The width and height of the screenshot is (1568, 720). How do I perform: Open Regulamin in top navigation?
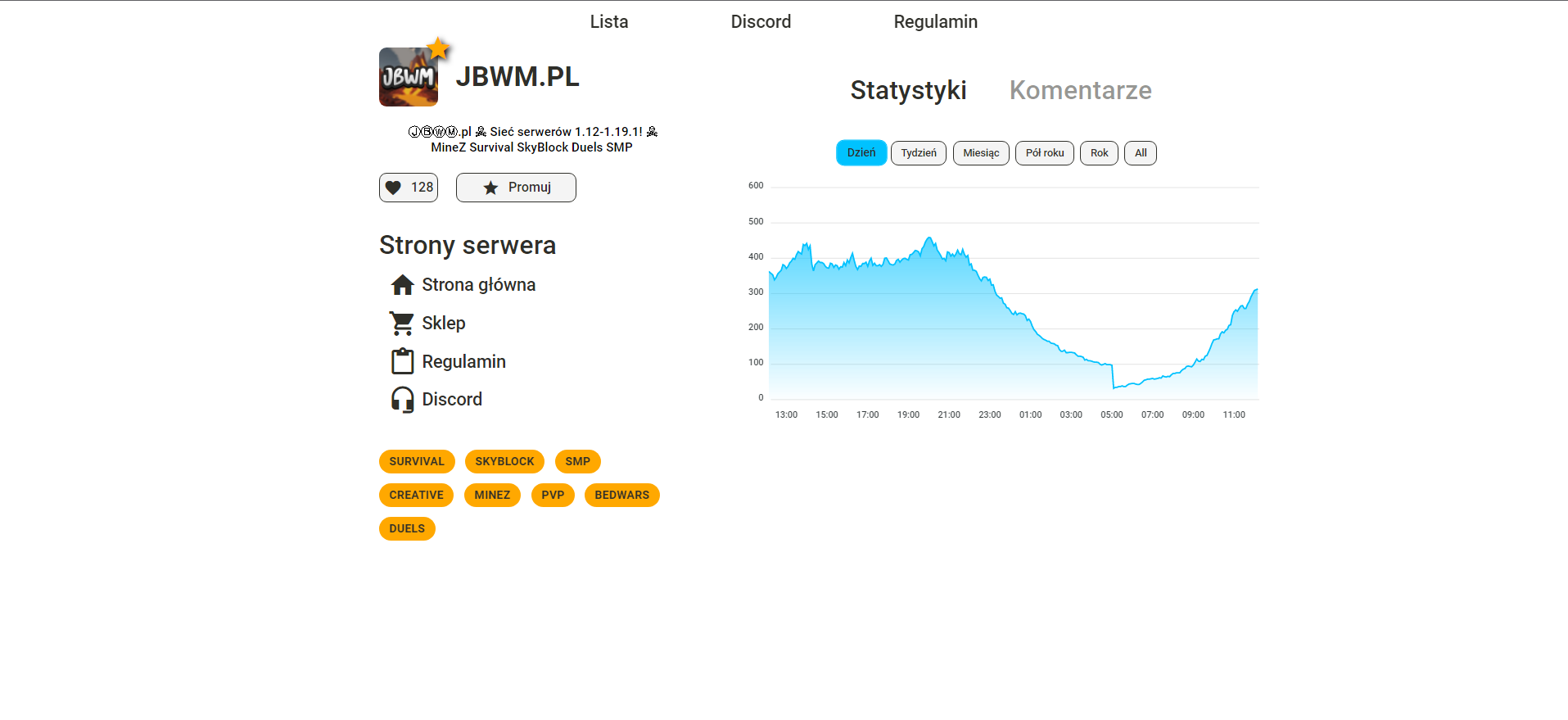[935, 22]
